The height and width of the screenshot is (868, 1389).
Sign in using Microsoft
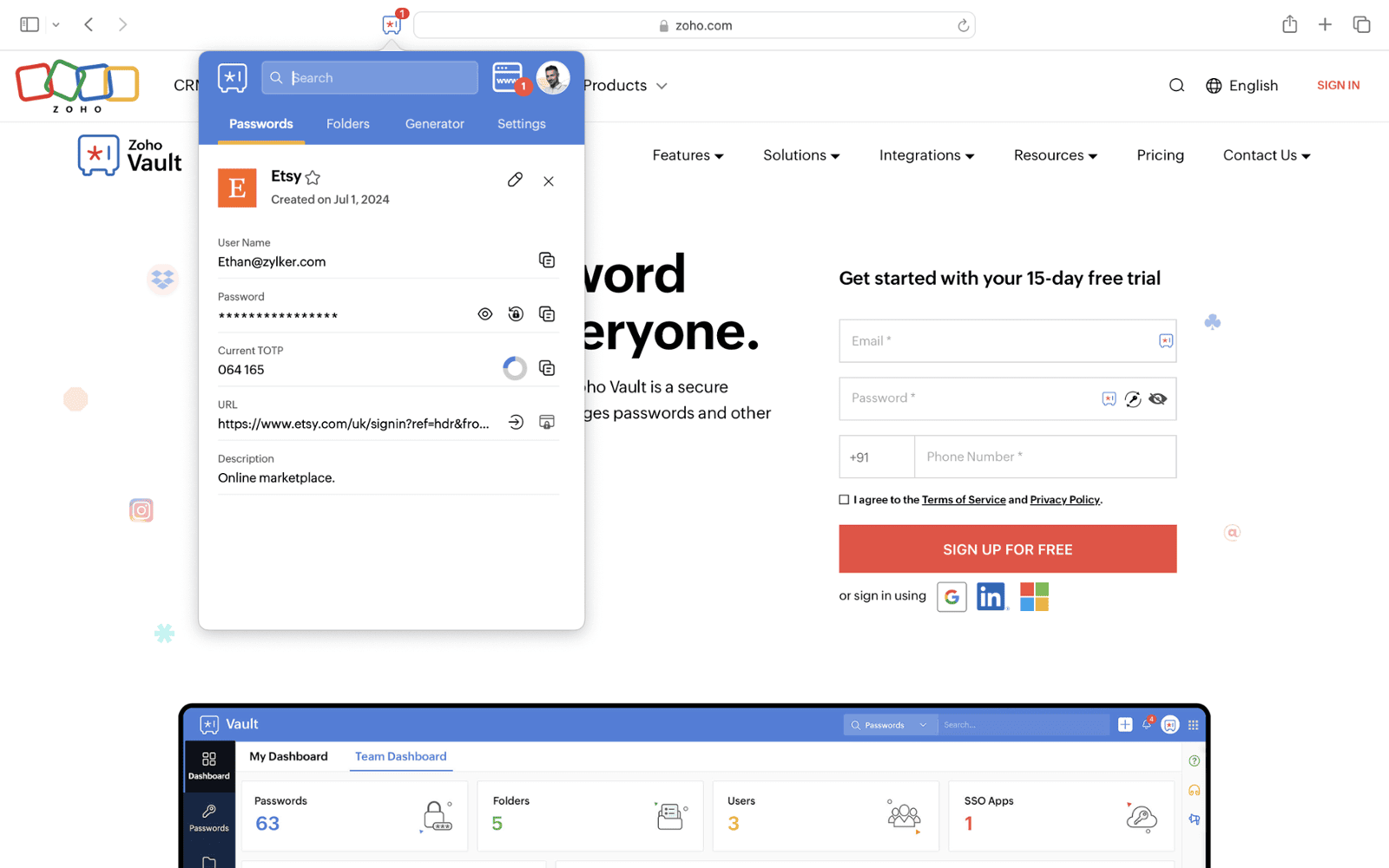click(x=1034, y=596)
